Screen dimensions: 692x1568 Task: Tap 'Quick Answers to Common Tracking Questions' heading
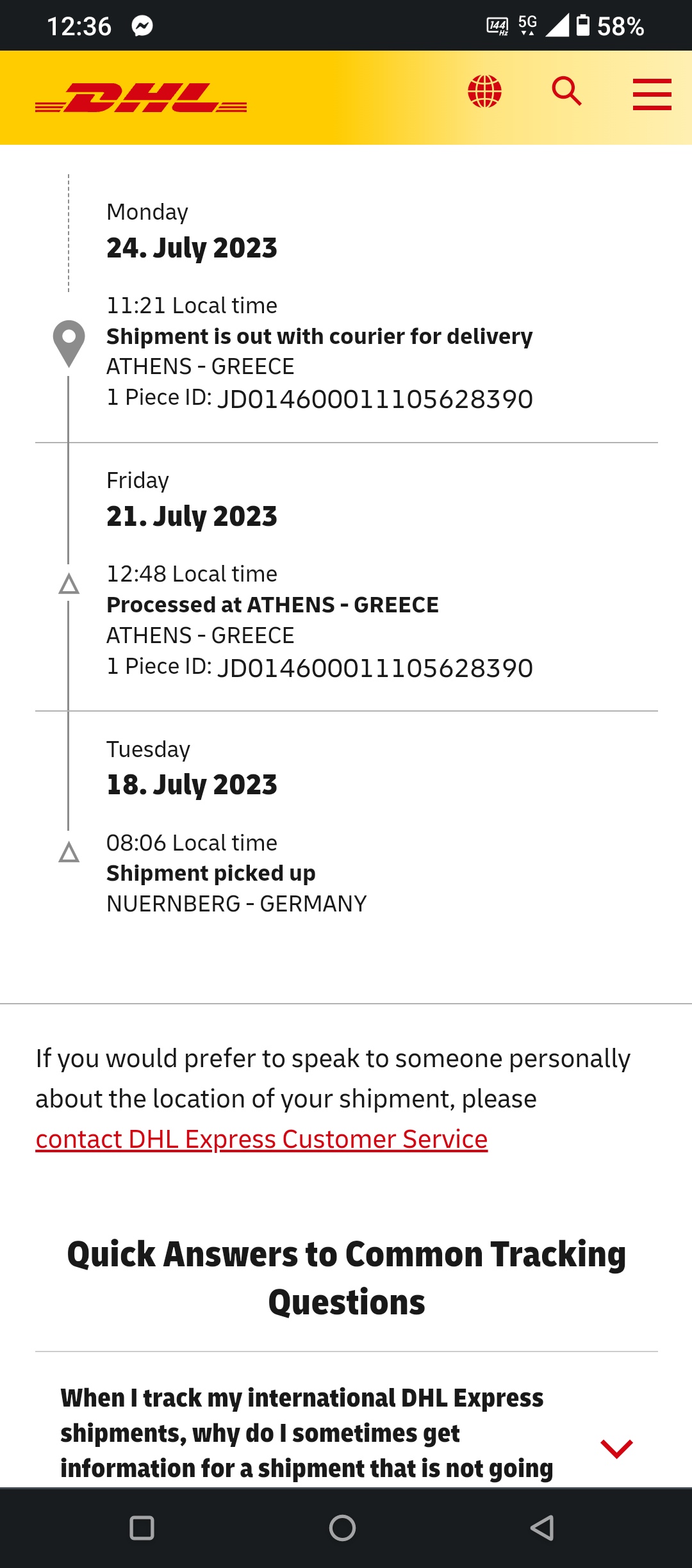coord(347,1278)
